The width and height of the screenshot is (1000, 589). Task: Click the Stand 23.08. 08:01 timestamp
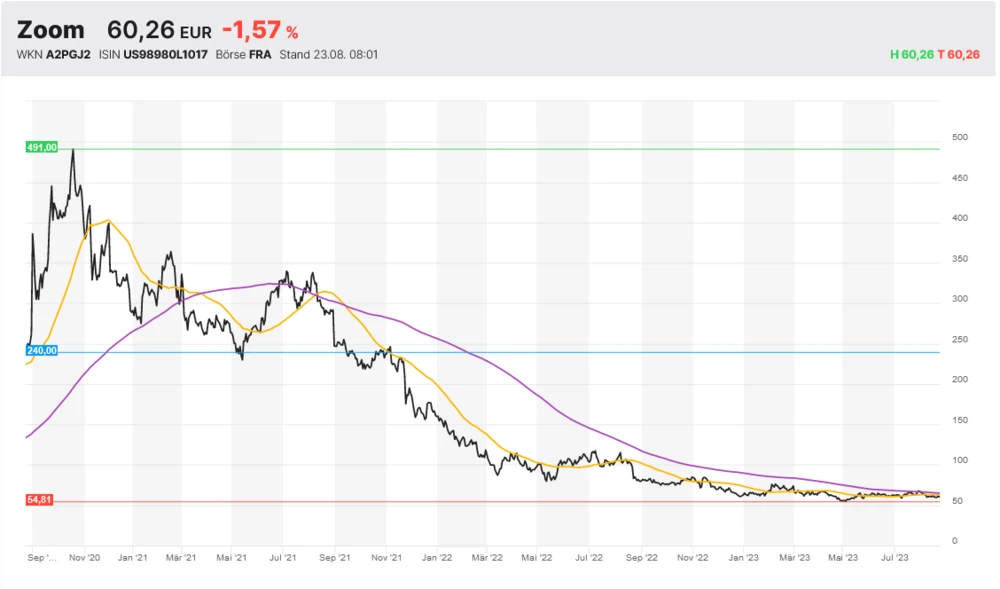[328, 54]
